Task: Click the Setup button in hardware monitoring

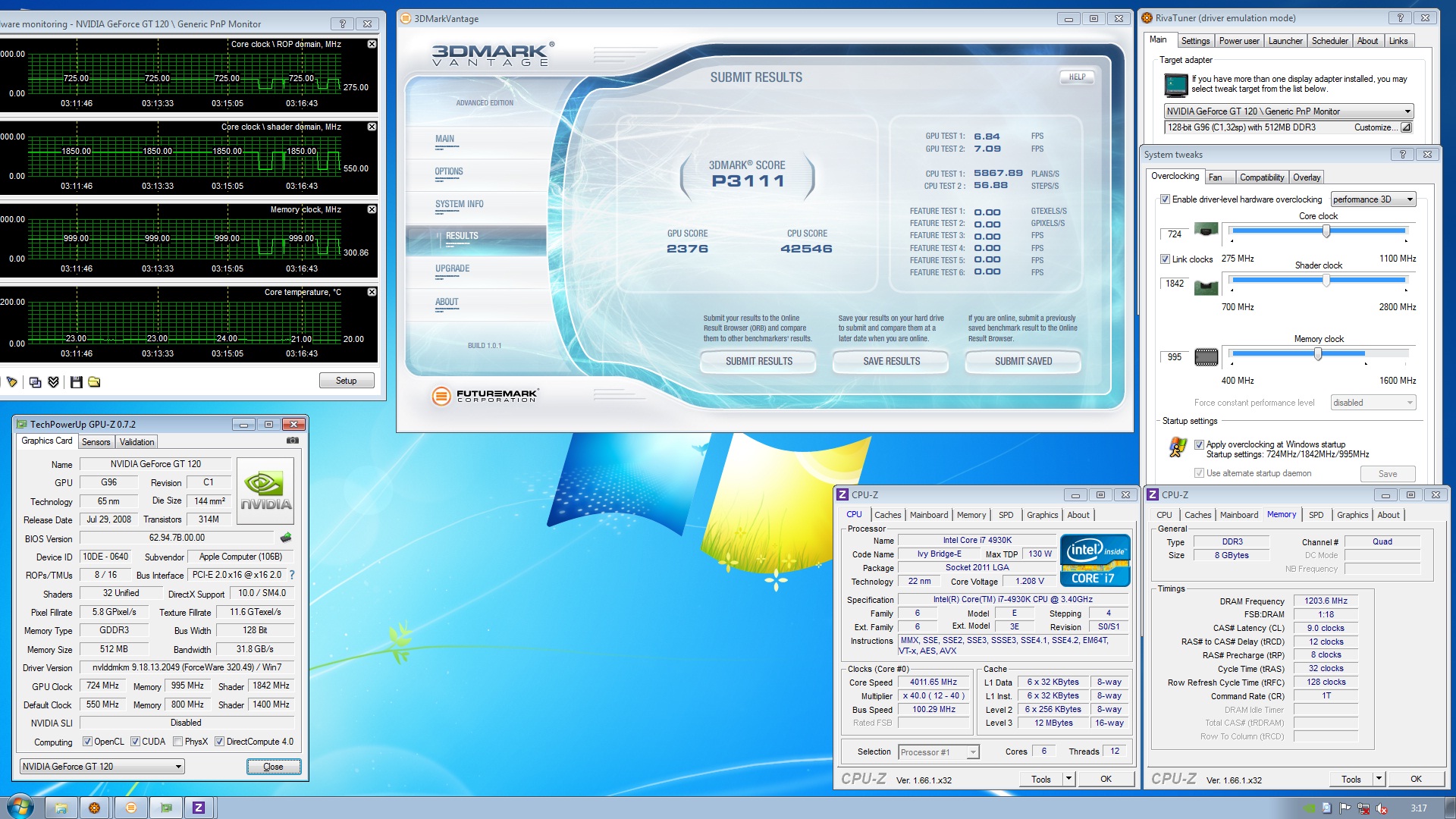Action: [x=347, y=381]
